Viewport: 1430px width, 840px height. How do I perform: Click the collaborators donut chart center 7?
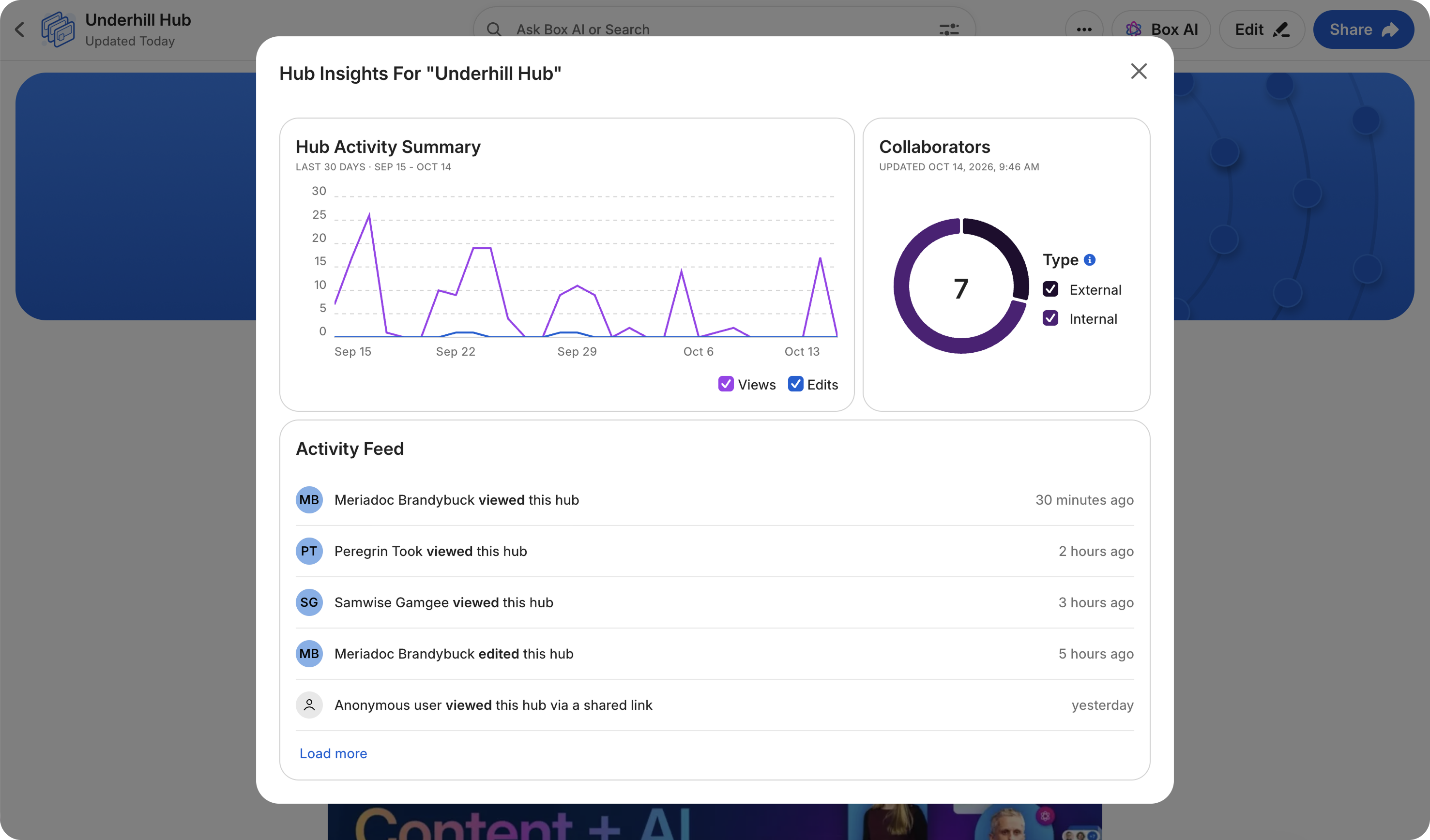coord(961,289)
